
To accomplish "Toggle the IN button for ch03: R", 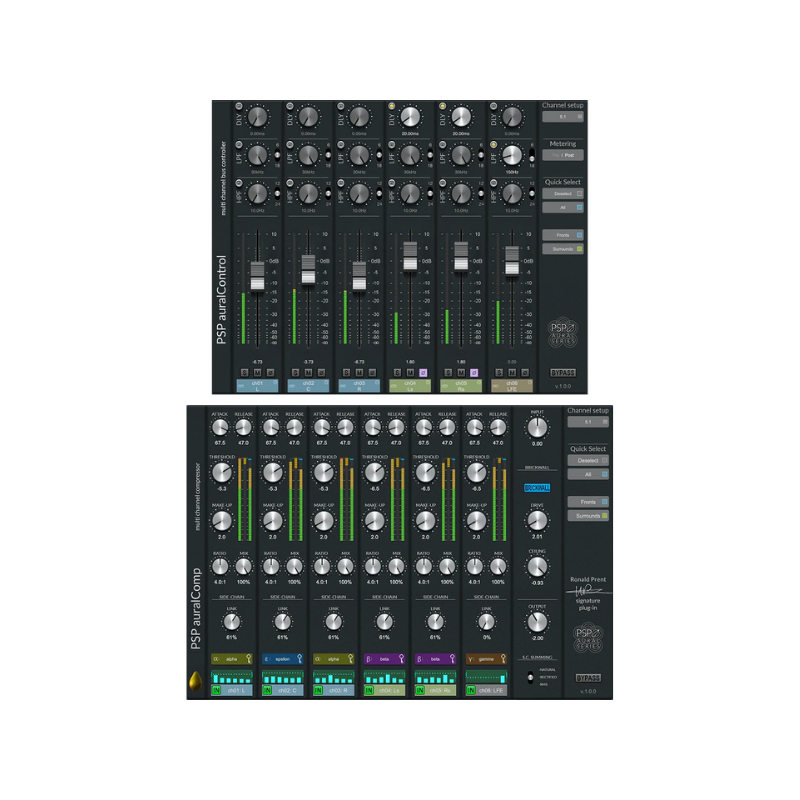I will [x=318, y=690].
